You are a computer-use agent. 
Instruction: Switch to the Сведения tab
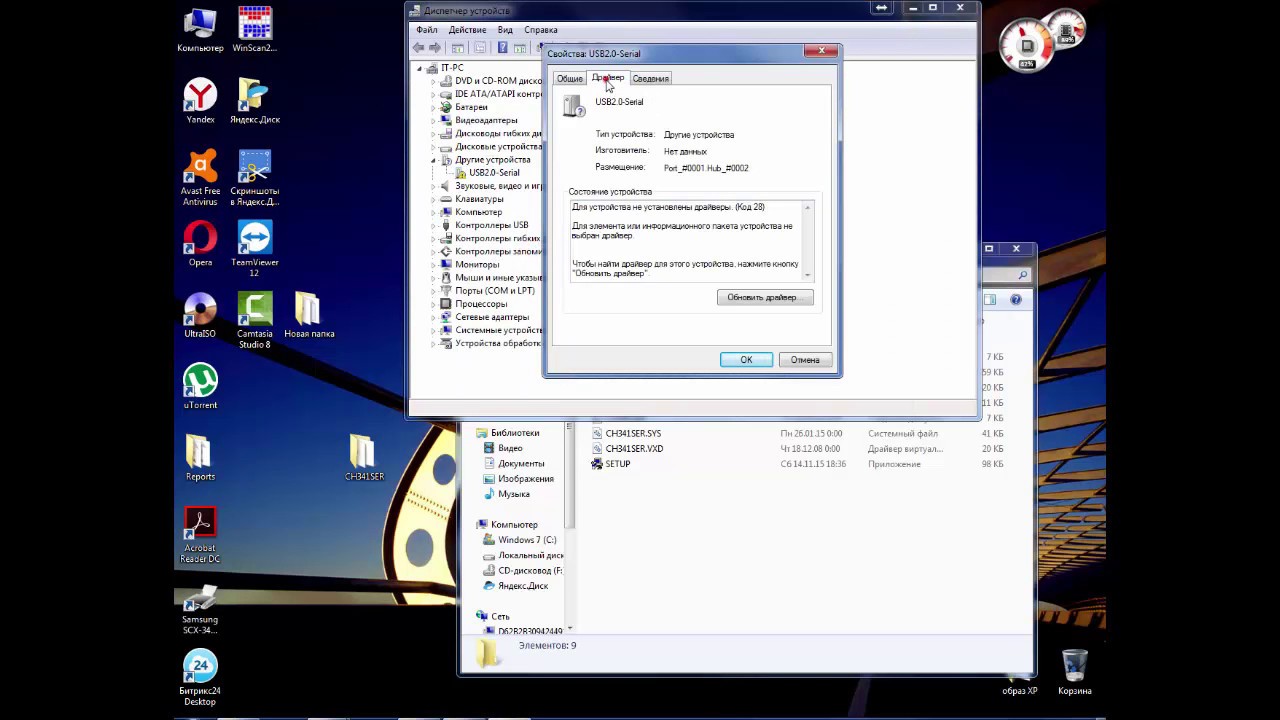click(650, 79)
